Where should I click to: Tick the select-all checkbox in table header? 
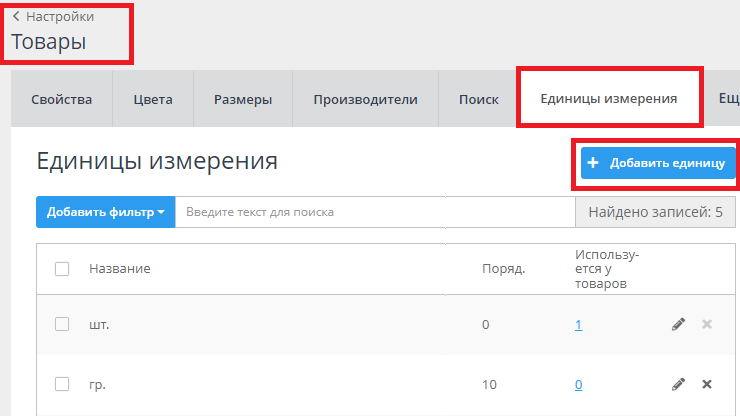tap(62, 269)
